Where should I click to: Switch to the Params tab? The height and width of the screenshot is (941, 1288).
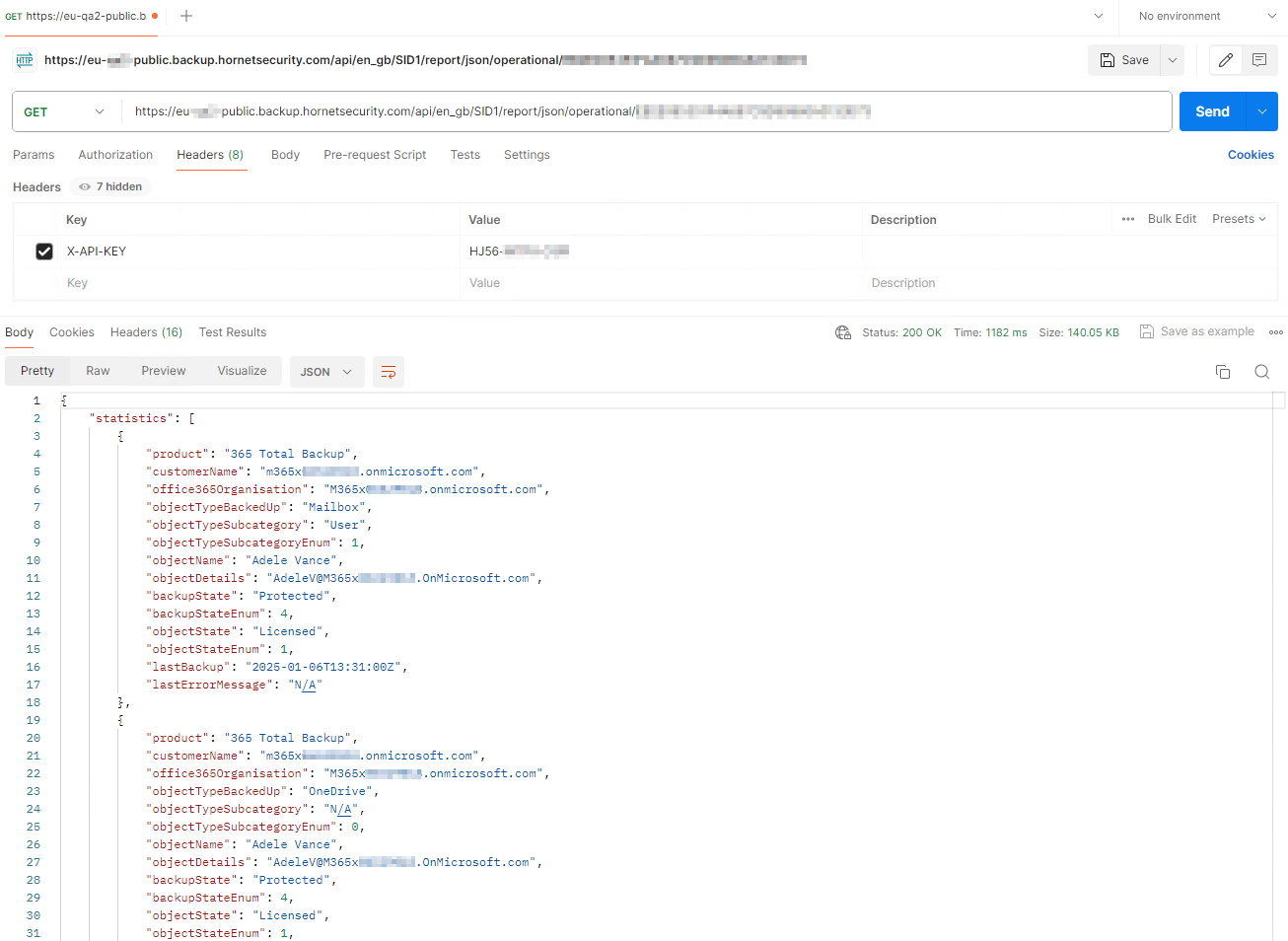tap(34, 155)
